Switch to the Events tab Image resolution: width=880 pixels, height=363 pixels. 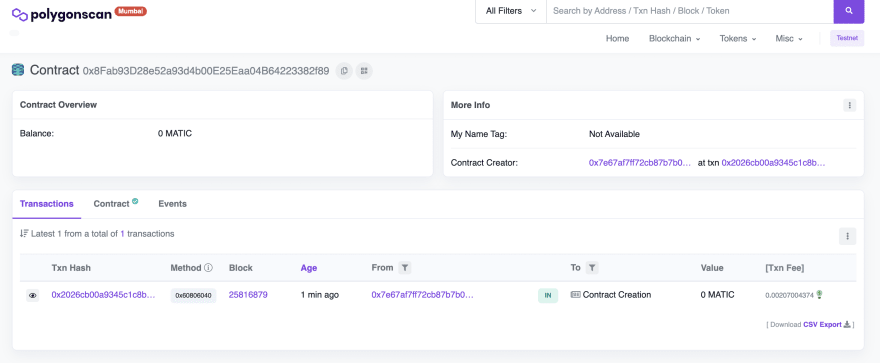pos(172,204)
